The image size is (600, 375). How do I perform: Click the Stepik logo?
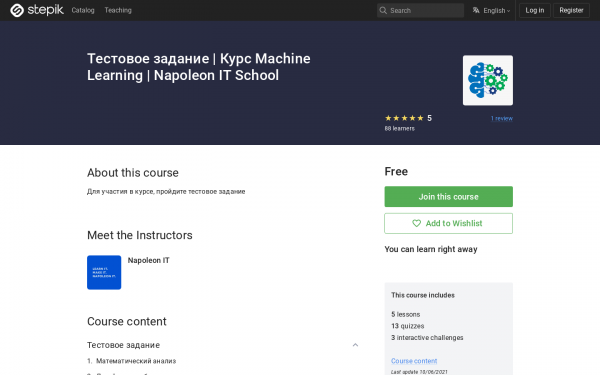37,10
